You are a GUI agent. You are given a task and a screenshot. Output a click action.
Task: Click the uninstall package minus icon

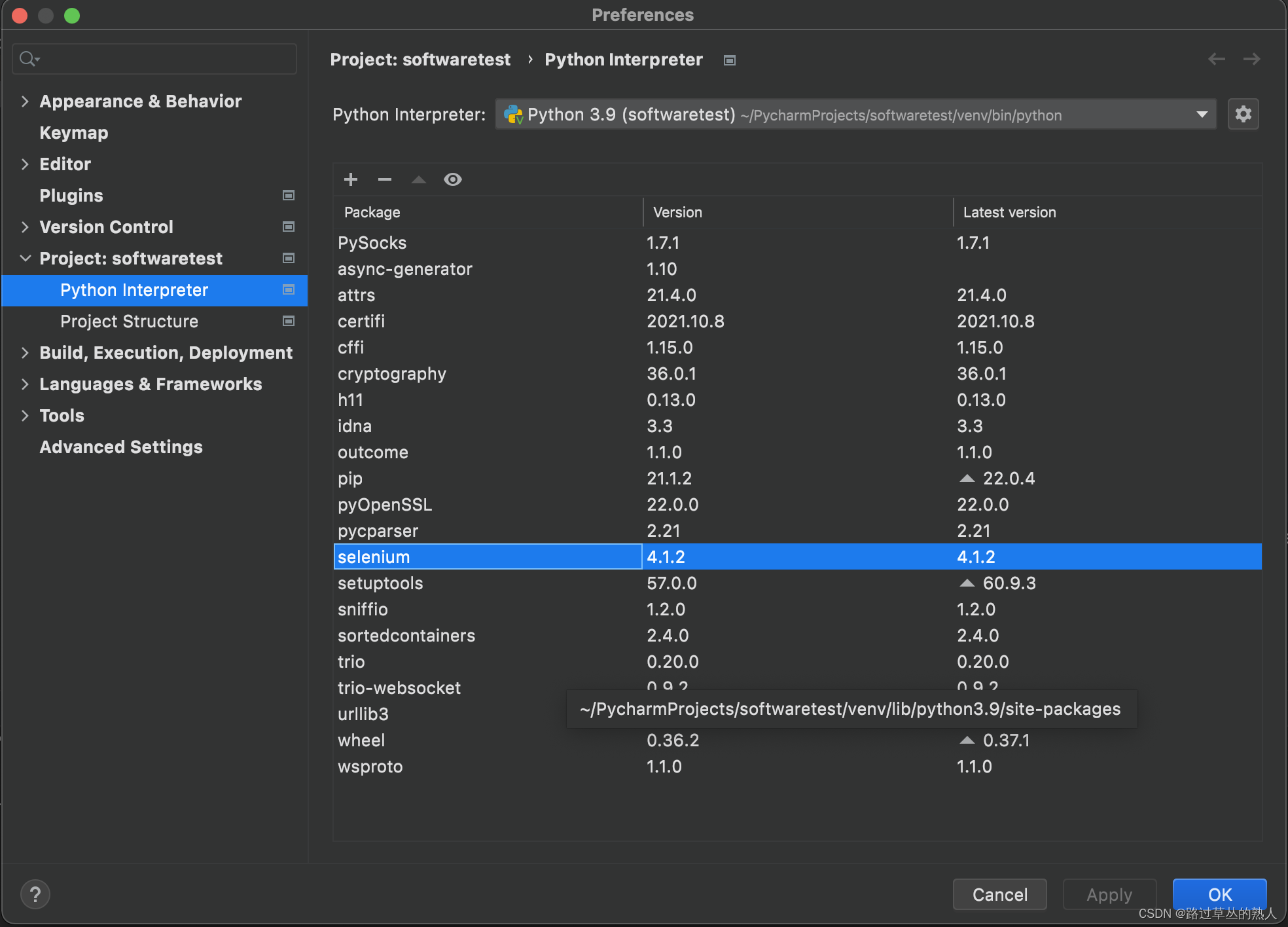pyautogui.click(x=385, y=179)
